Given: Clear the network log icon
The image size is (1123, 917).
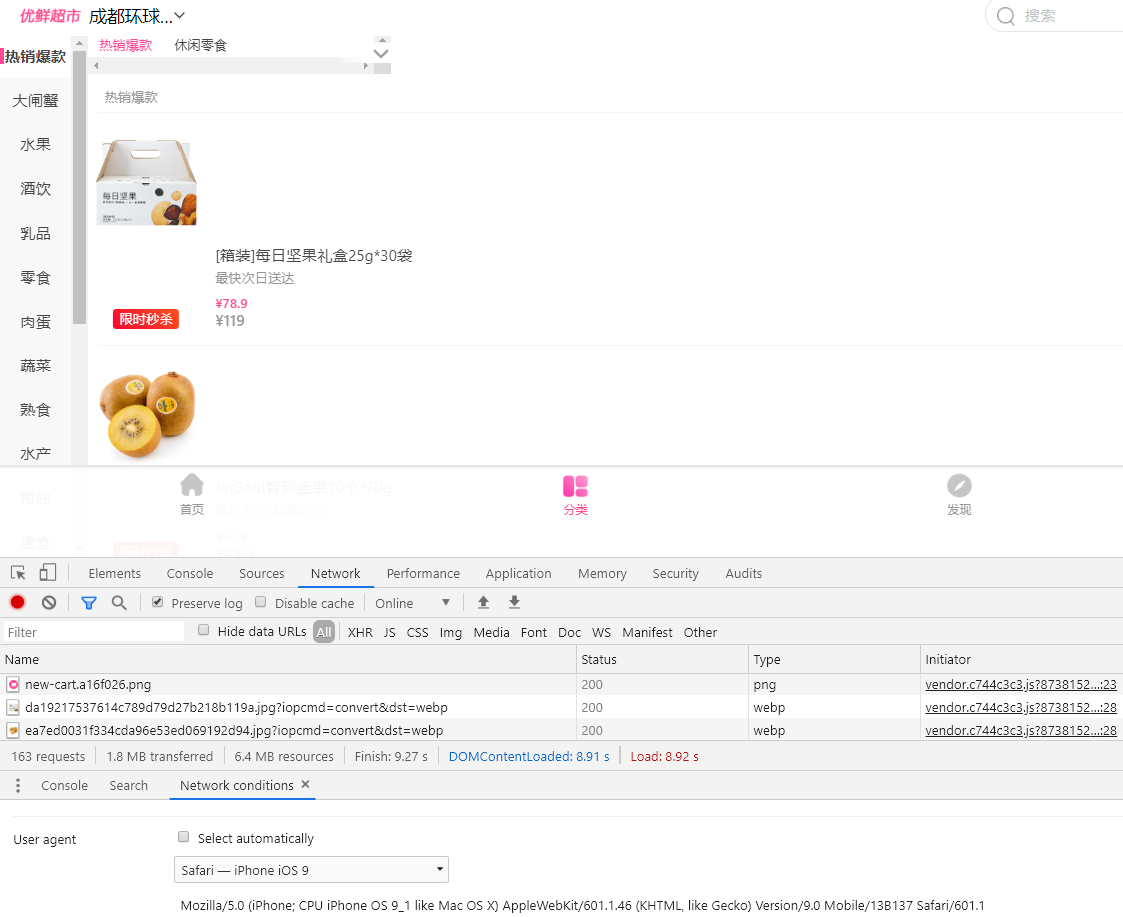Looking at the screenshot, I should click(x=49, y=602).
